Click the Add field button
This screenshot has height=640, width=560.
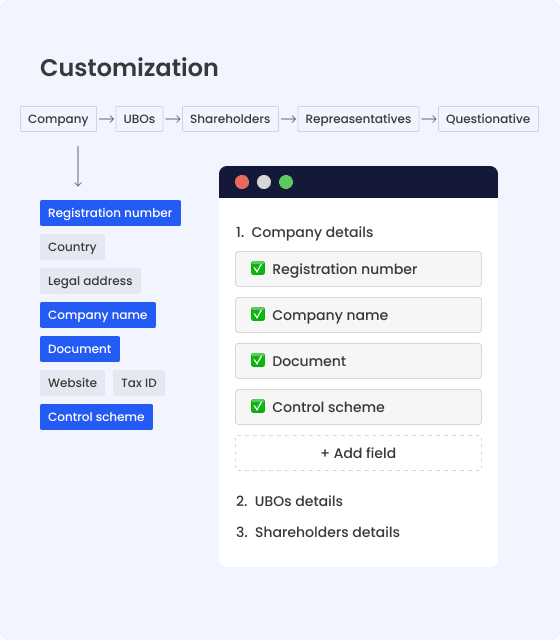[358, 453]
